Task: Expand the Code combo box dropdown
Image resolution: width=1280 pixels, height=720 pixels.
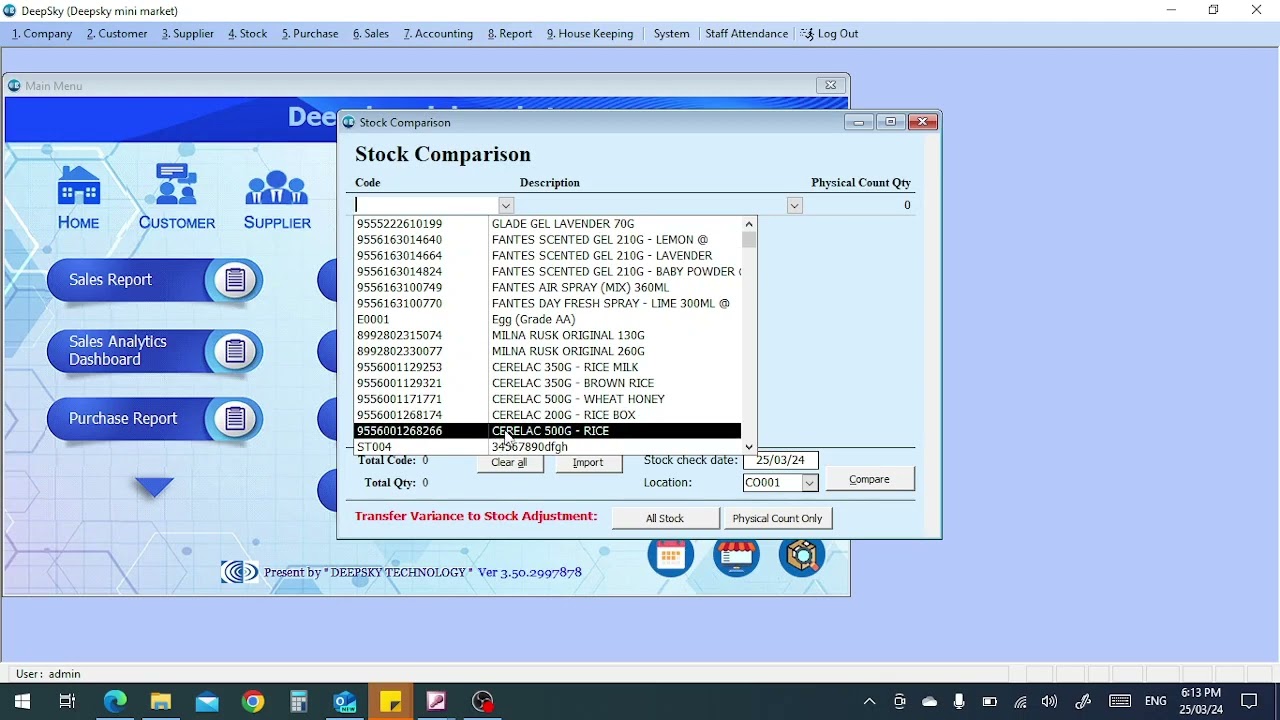Action: click(506, 205)
